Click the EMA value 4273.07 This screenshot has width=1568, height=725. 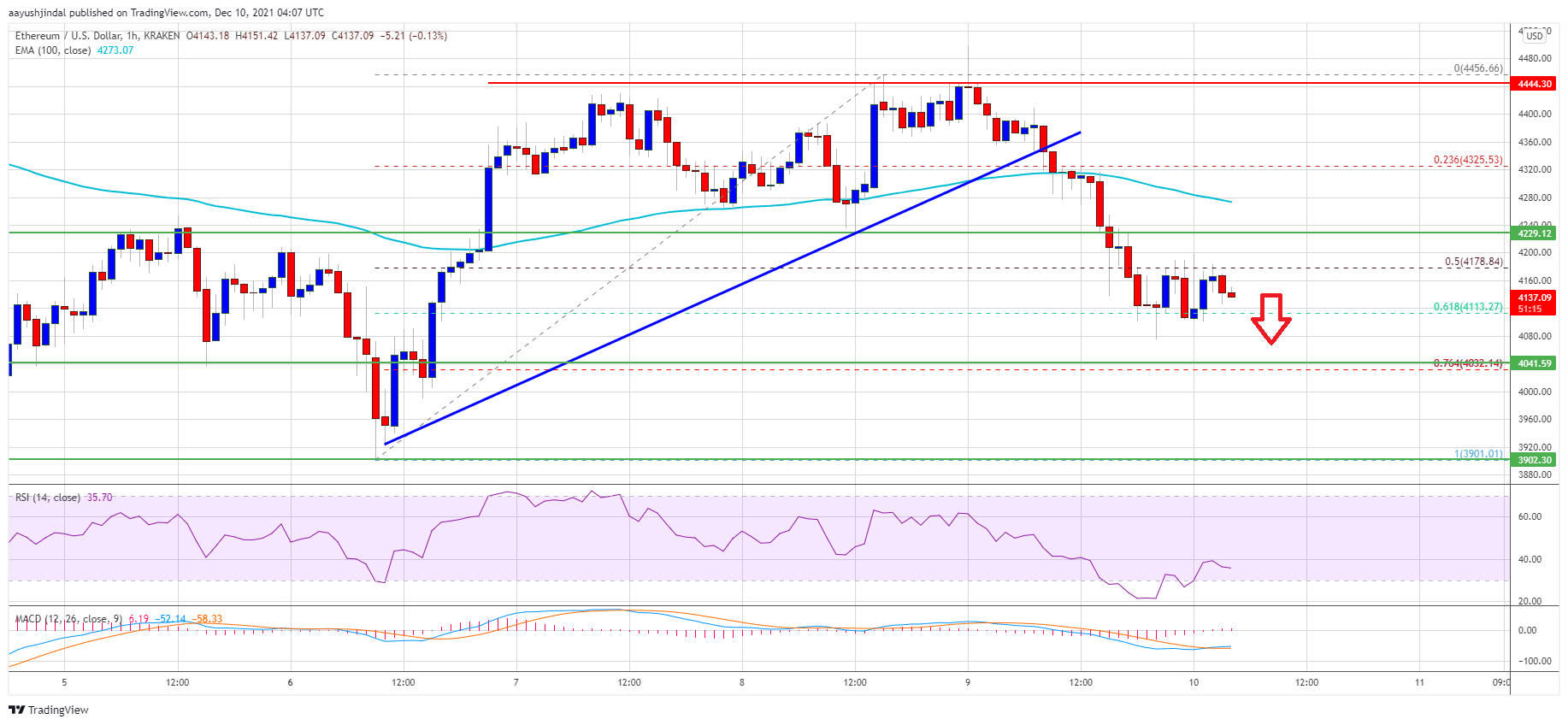(x=115, y=50)
